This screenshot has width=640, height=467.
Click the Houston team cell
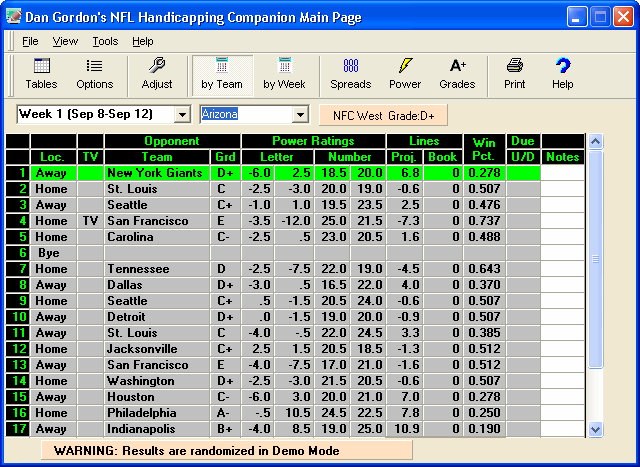point(157,397)
